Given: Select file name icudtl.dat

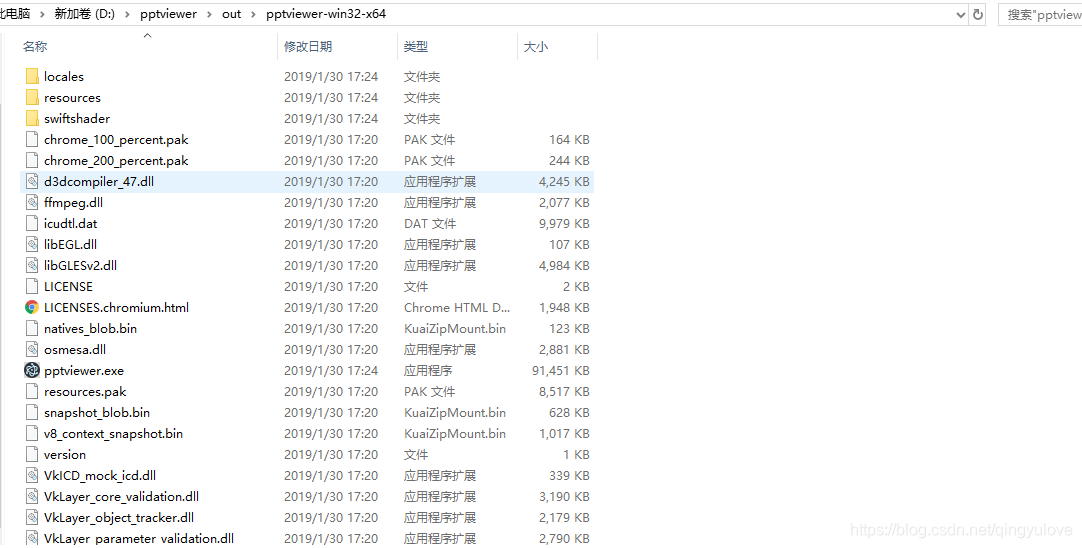Looking at the screenshot, I should click(x=70, y=224).
